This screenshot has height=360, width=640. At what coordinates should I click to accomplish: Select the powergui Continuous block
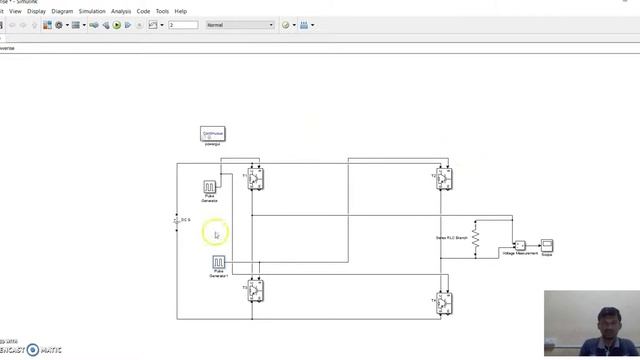point(213,134)
